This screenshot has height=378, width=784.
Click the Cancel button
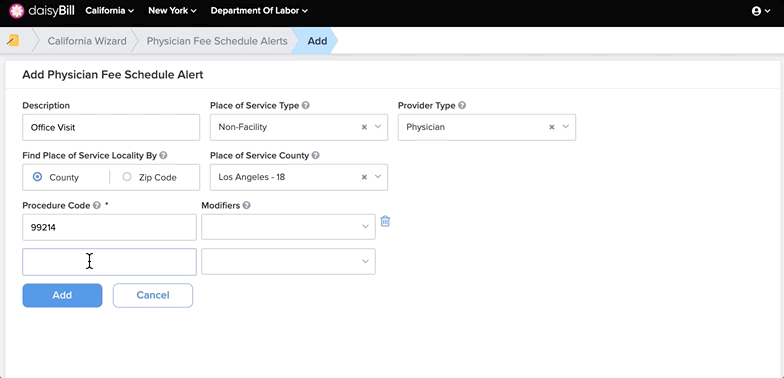[x=152, y=295]
